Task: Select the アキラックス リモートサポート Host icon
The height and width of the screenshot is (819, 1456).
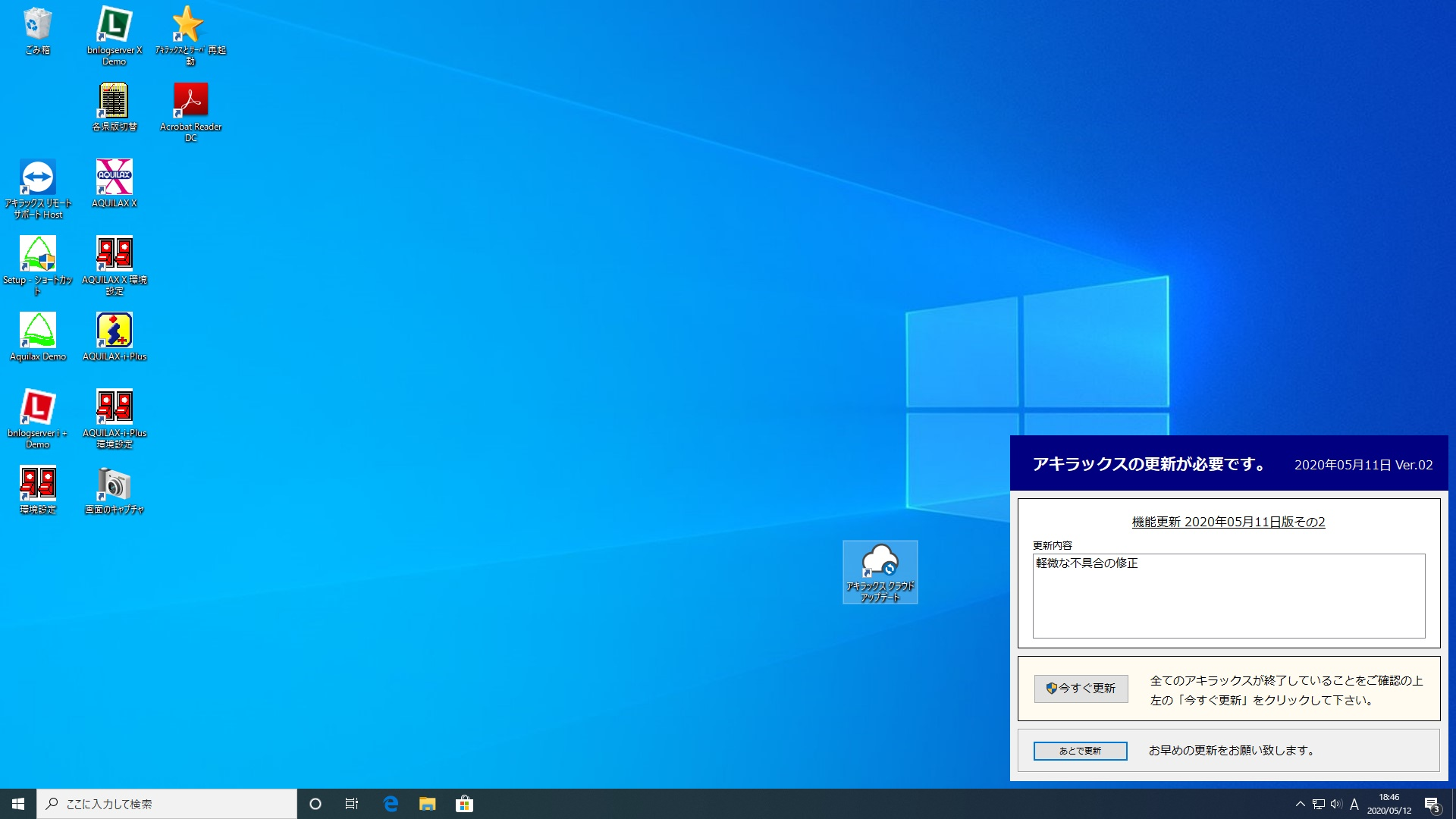Action: [x=37, y=178]
